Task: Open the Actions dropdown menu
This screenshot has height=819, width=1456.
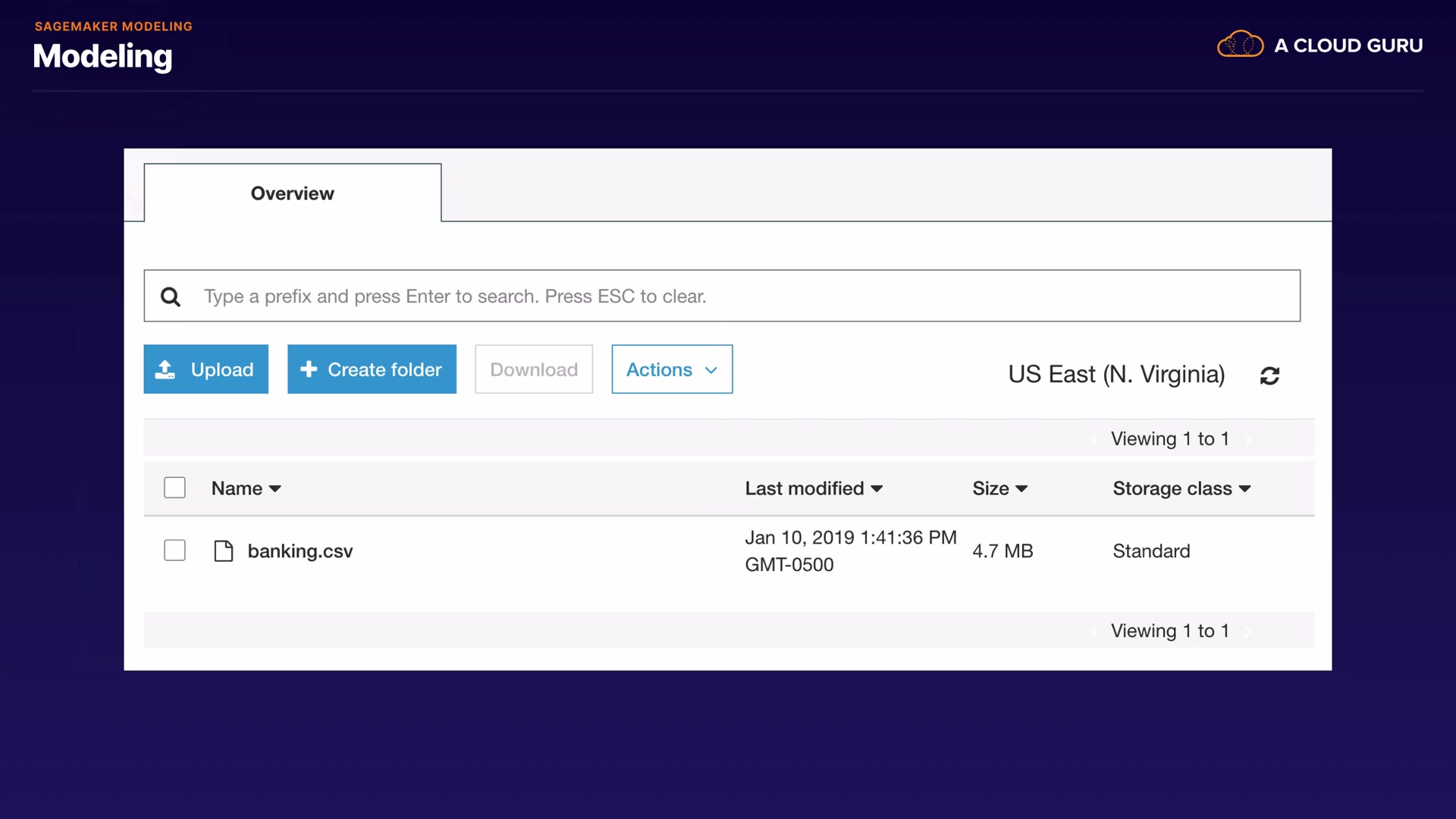Action: click(x=671, y=369)
